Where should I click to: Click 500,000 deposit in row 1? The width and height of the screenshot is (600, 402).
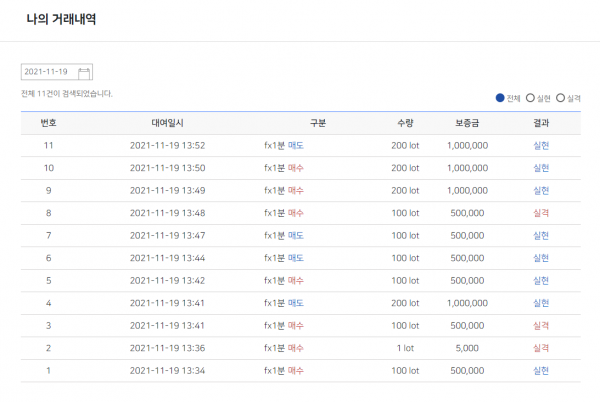(x=467, y=371)
